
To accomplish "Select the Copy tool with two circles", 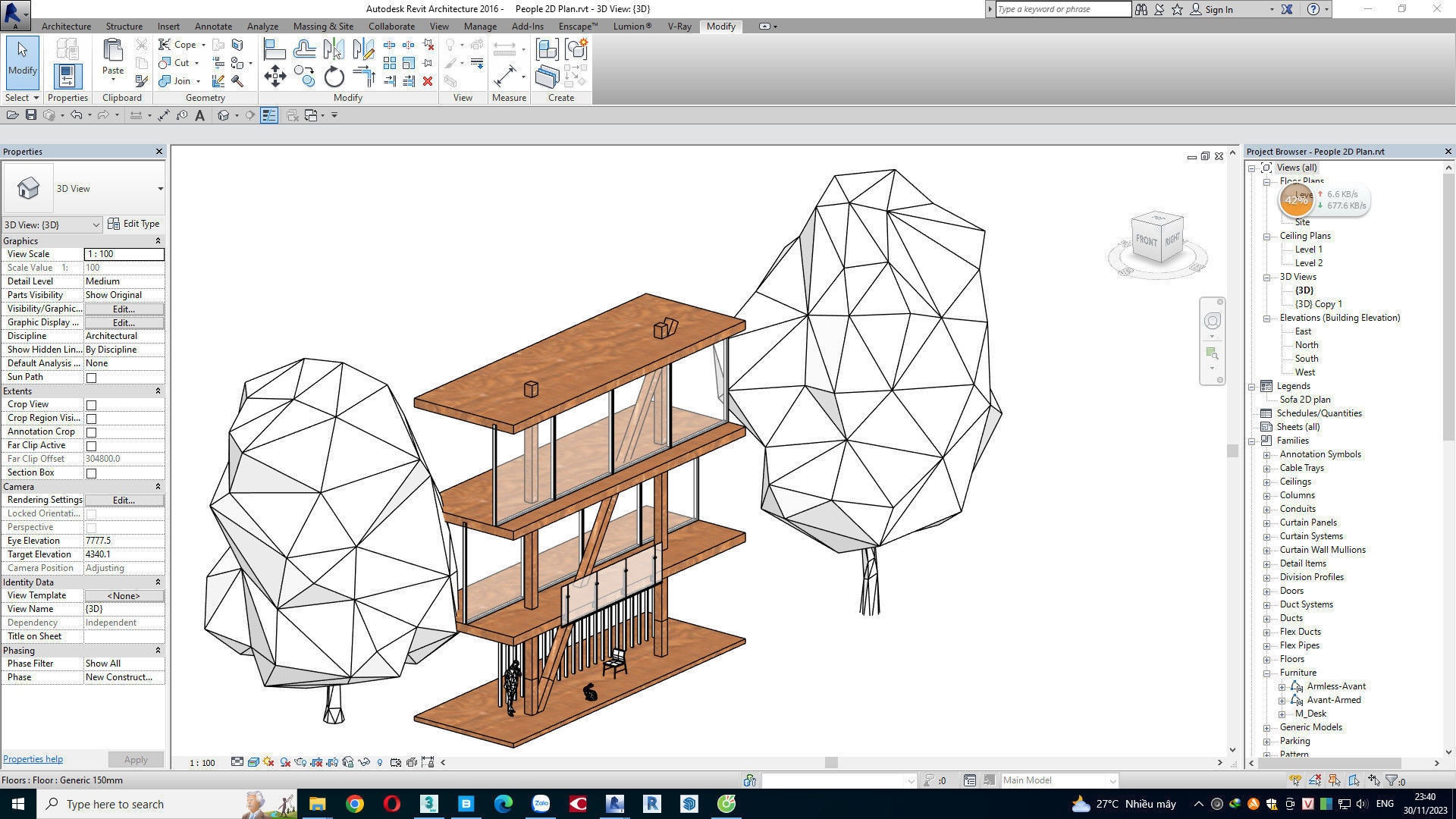I will point(304,76).
